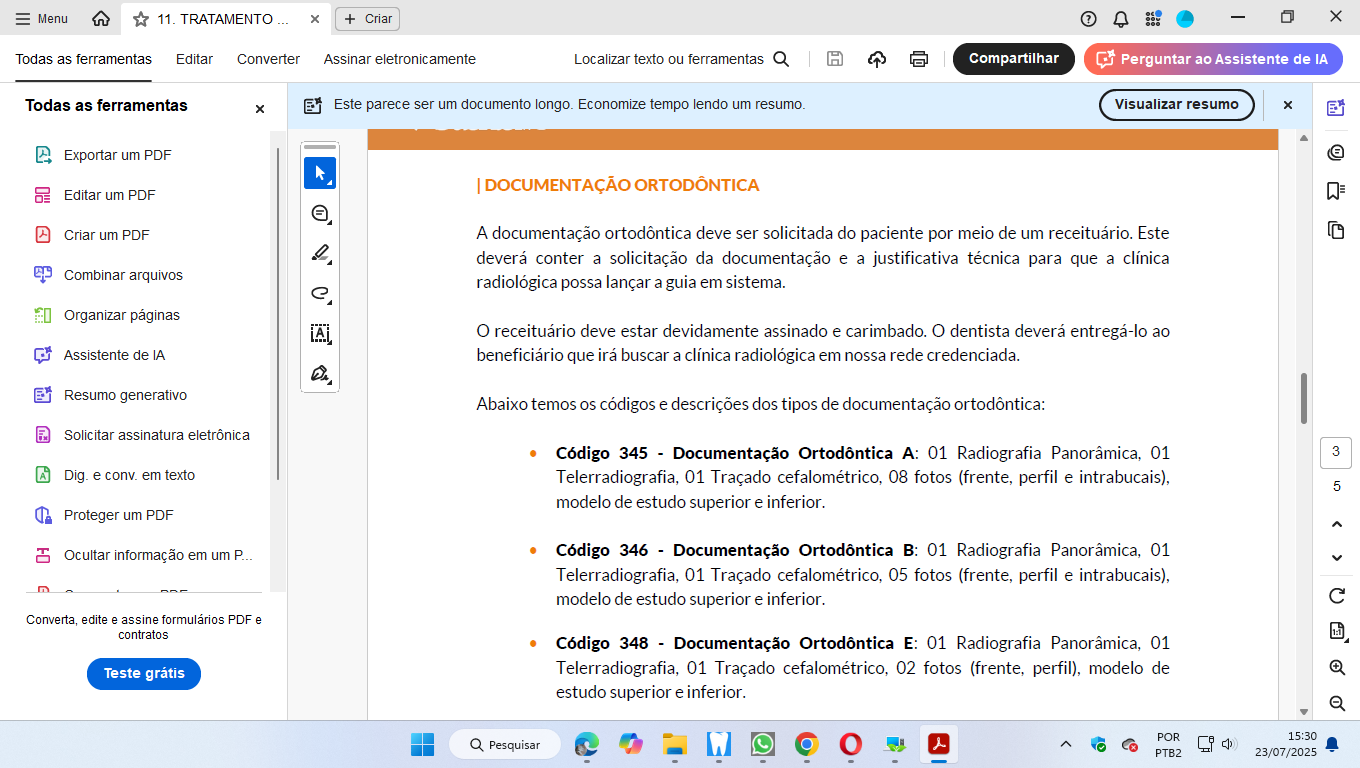
Task: Open the Menu hamburger dropdown
Action: 42,19
